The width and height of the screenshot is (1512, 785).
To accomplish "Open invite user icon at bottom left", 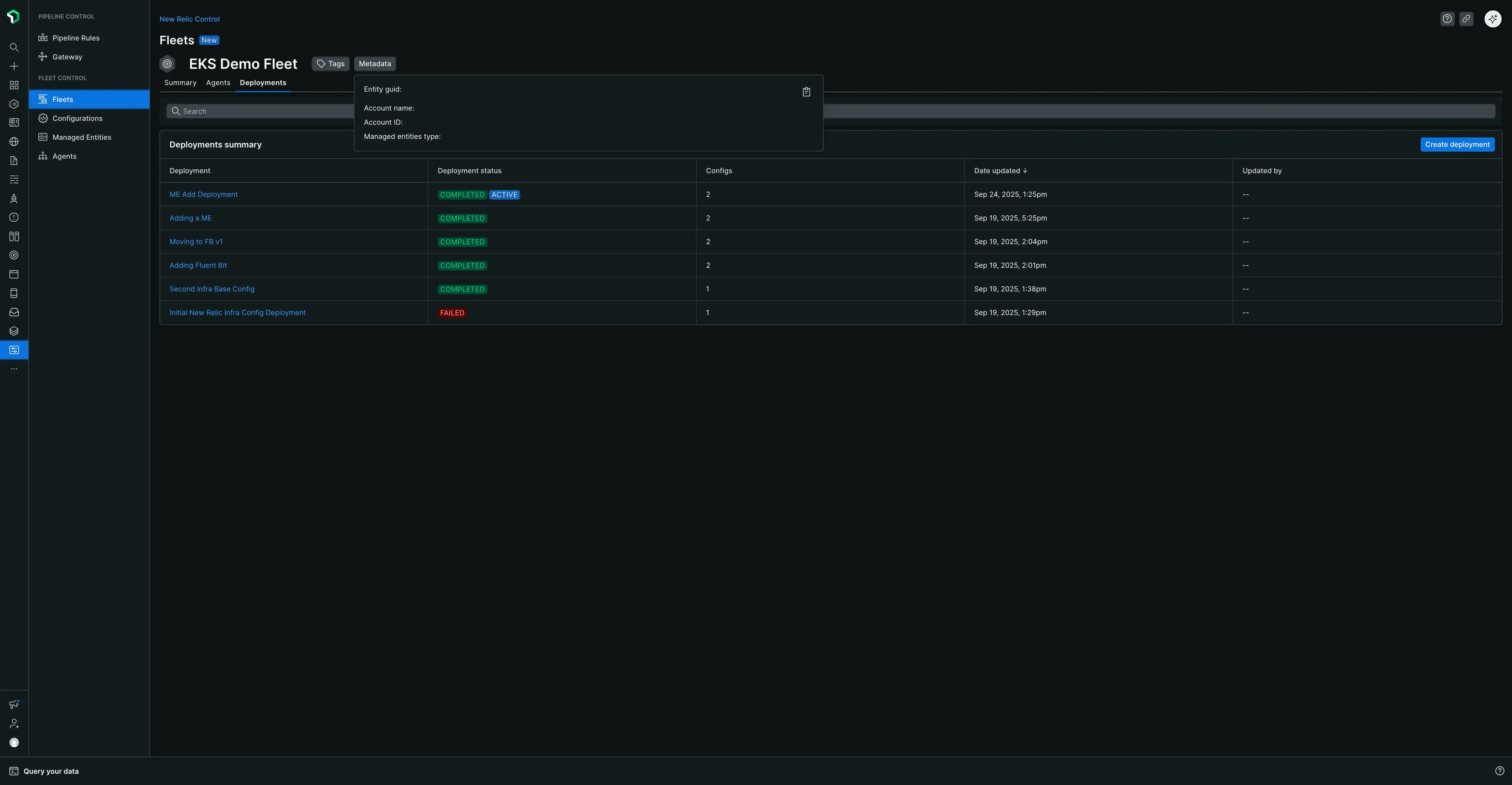I will (x=14, y=723).
